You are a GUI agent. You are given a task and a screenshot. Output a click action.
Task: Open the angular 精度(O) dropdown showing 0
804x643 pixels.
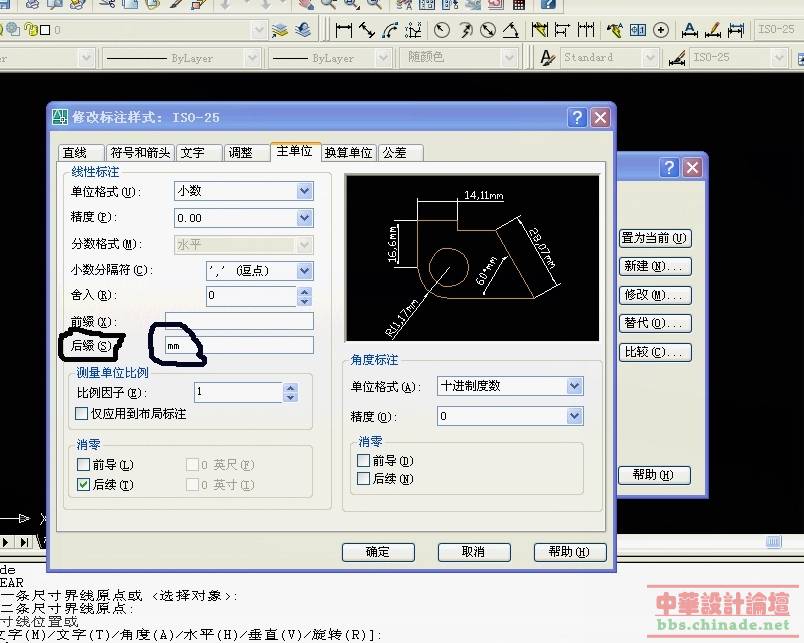(x=510, y=416)
